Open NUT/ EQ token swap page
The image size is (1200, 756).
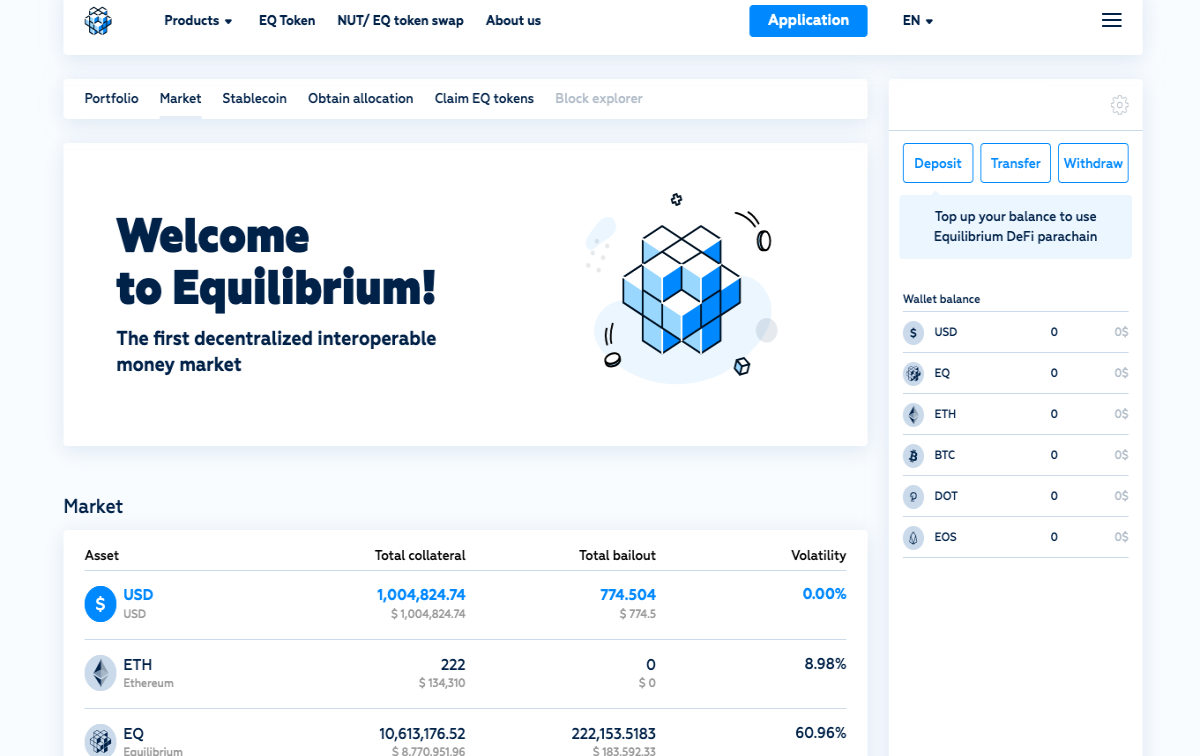[400, 20]
